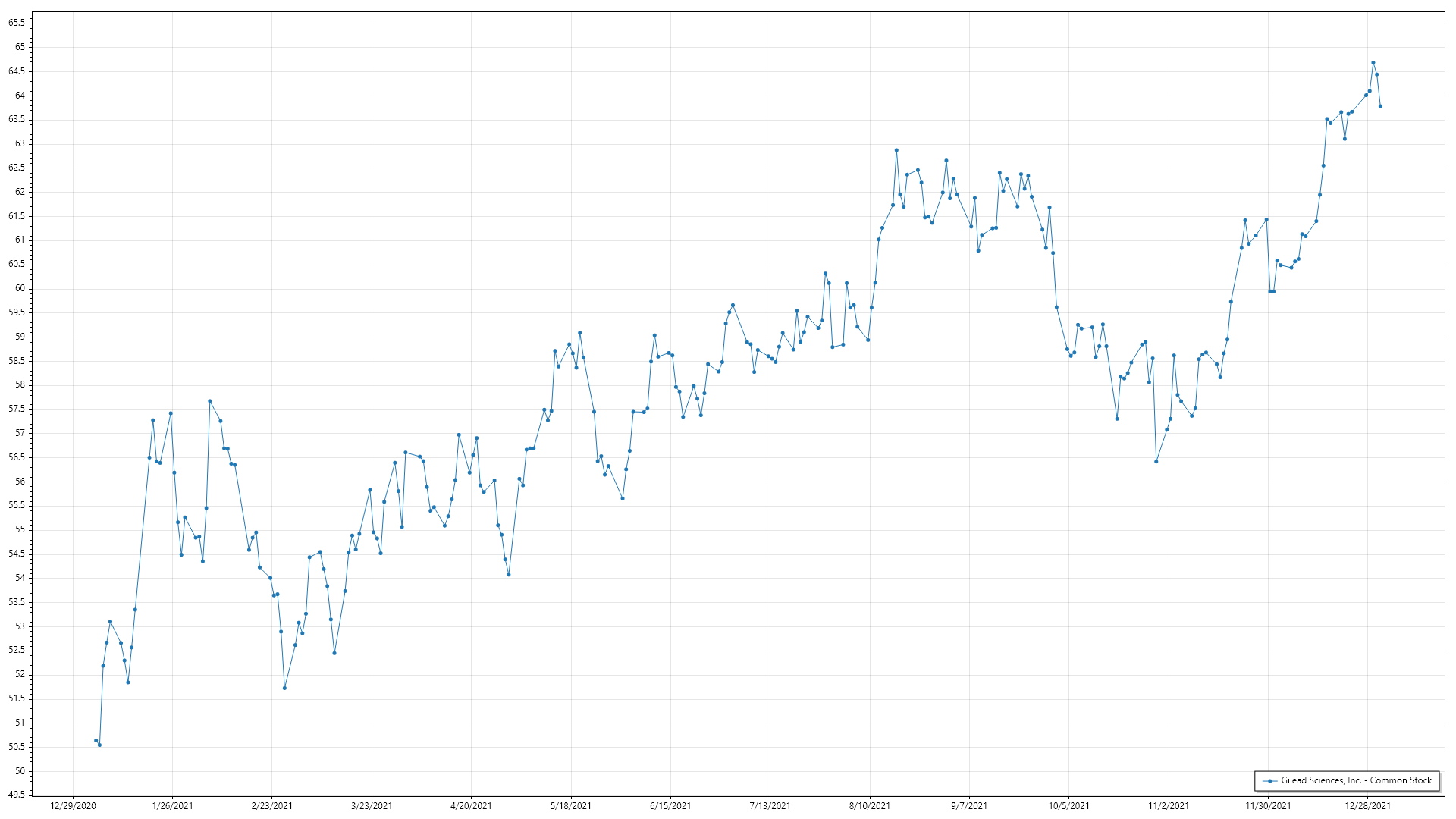Click the legend line marker icon

coord(1269,781)
